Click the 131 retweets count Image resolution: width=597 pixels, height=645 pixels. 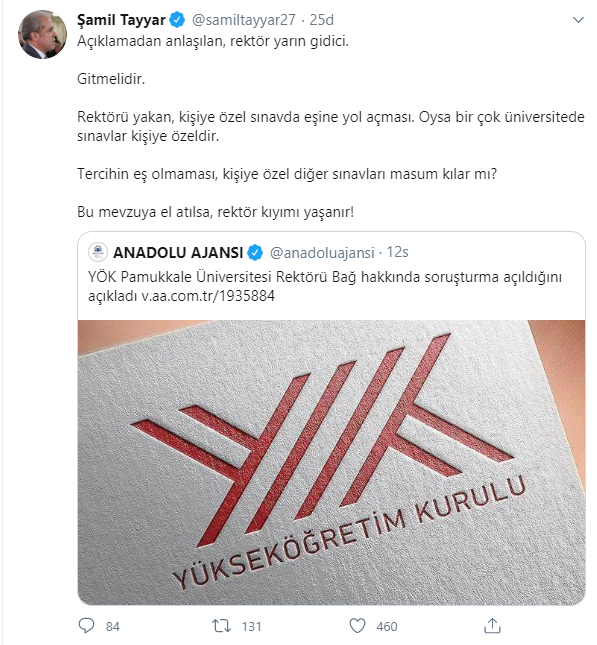click(252, 626)
